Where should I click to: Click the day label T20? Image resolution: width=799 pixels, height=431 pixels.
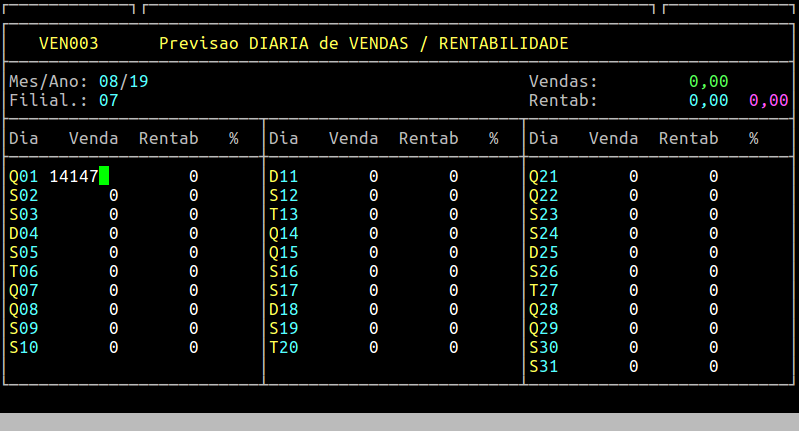tap(284, 347)
